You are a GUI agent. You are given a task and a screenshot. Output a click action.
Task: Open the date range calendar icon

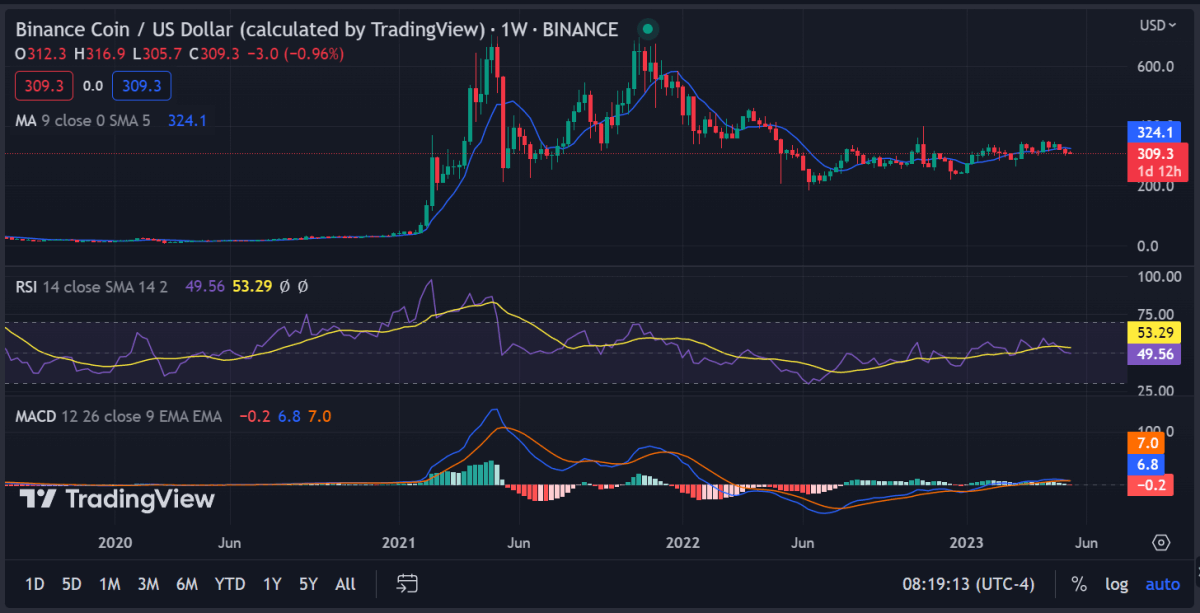[x=407, y=583]
